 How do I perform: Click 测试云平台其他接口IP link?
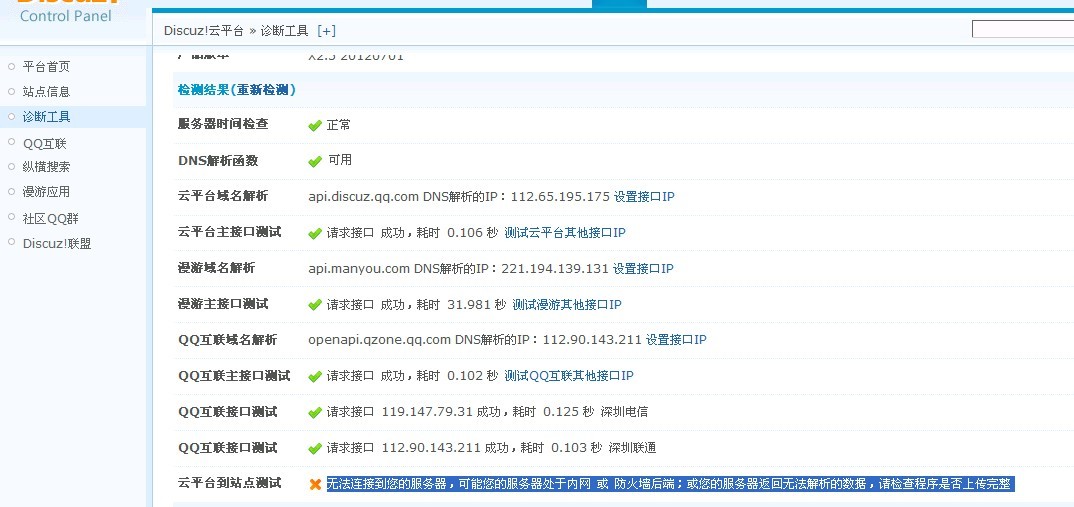click(x=564, y=232)
